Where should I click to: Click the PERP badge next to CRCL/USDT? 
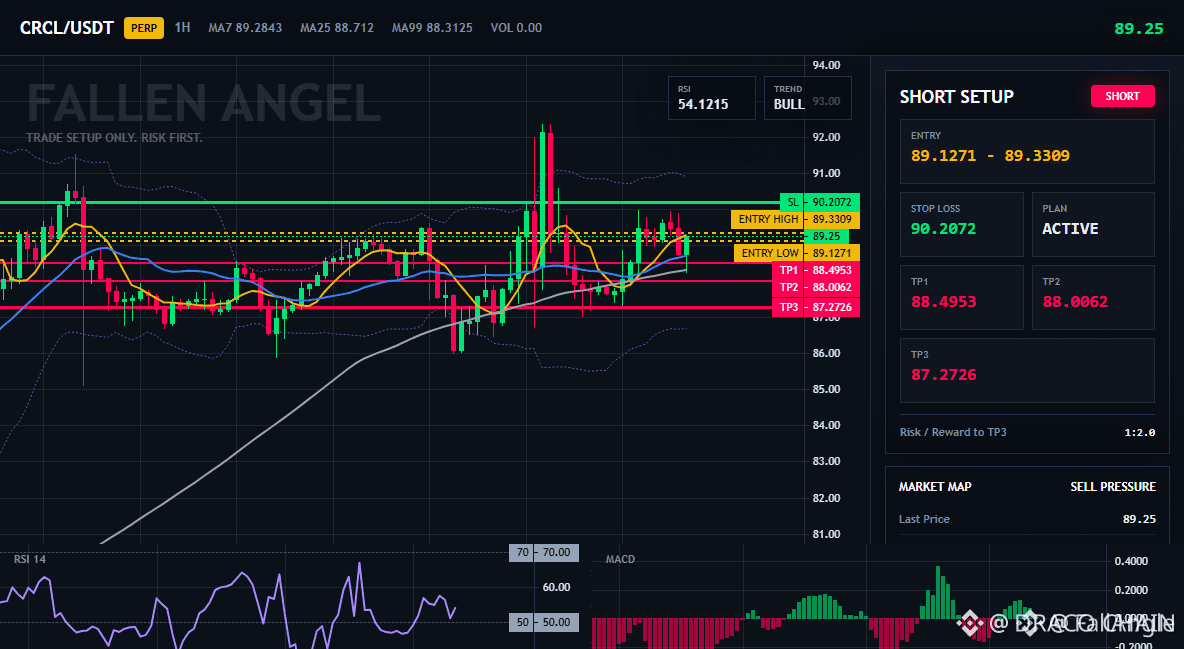[143, 28]
